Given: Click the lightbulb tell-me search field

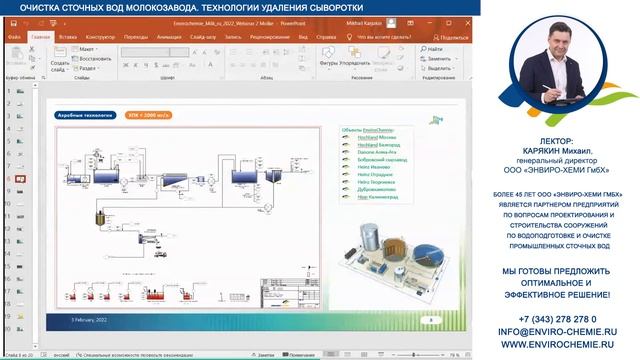Looking at the screenshot, I should [x=379, y=37].
